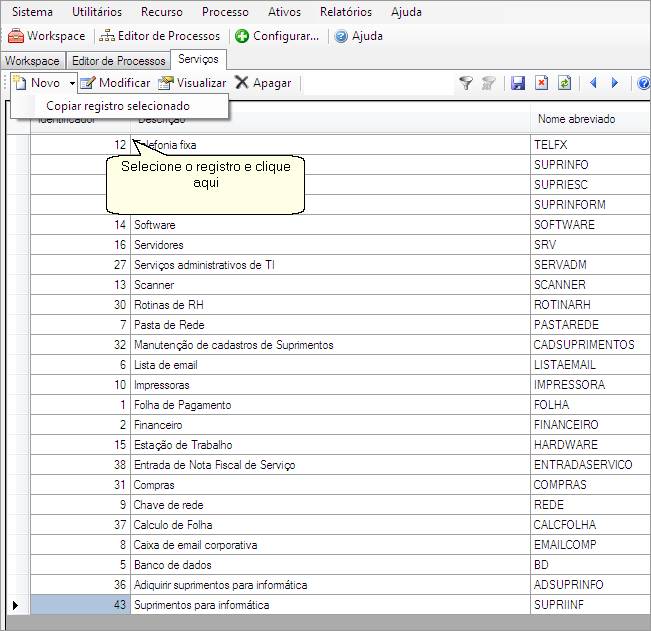
Task: Click the TELFX abbreviated name cell
Action: point(590,144)
